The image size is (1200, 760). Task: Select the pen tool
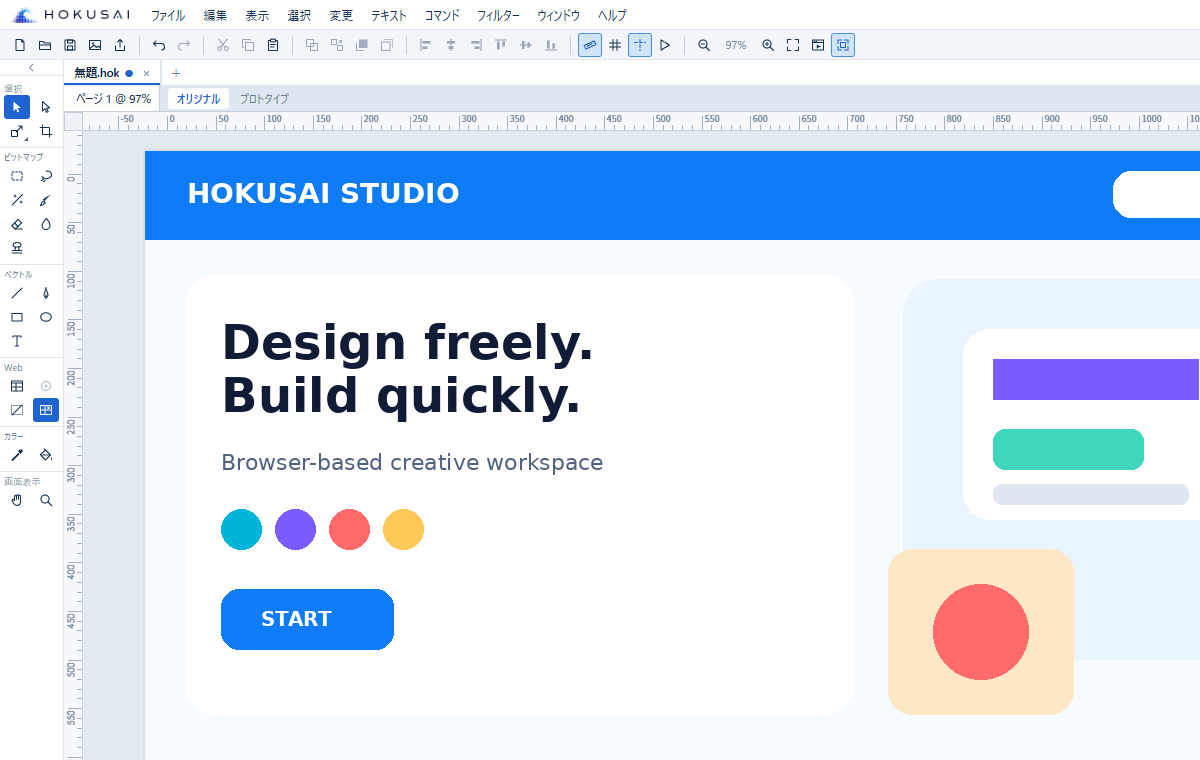pyautogui.click(x=46, y=293)
